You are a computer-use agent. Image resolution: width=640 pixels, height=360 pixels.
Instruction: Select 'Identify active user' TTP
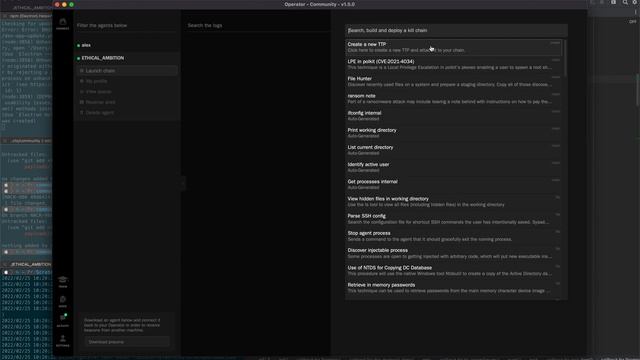click(x=454, y=167)
